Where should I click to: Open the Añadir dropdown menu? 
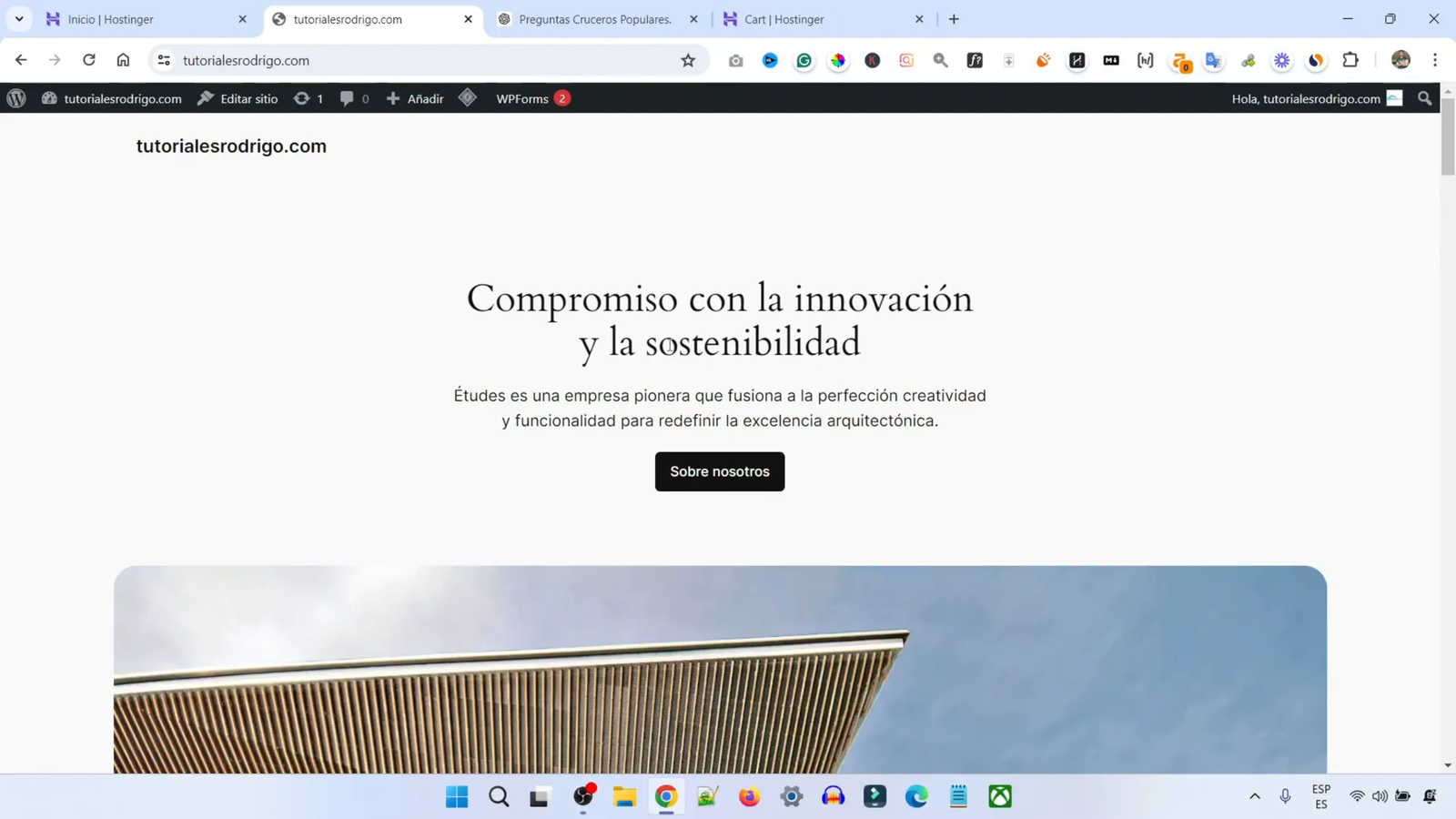(414, 98)
